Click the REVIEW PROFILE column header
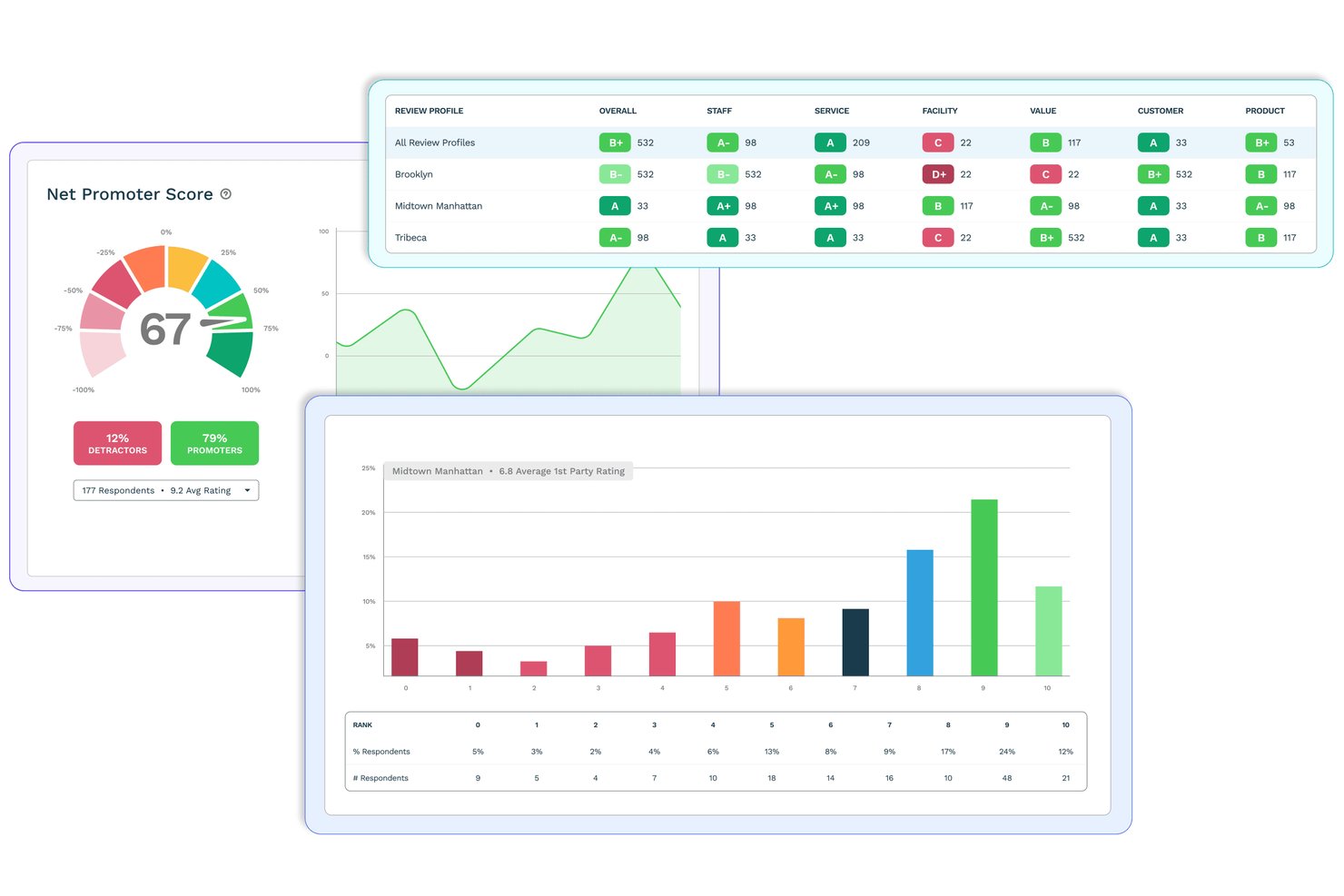The image size is (1344, 896). (x=429, y=111)
